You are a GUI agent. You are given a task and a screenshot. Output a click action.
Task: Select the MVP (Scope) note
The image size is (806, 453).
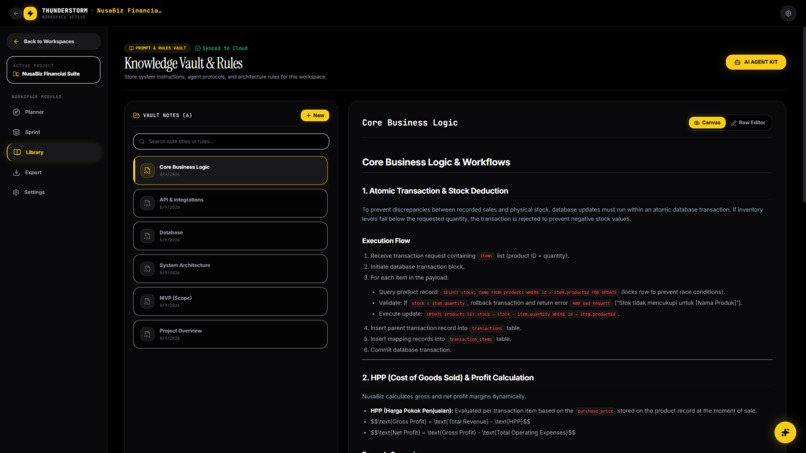pos(230,301)
